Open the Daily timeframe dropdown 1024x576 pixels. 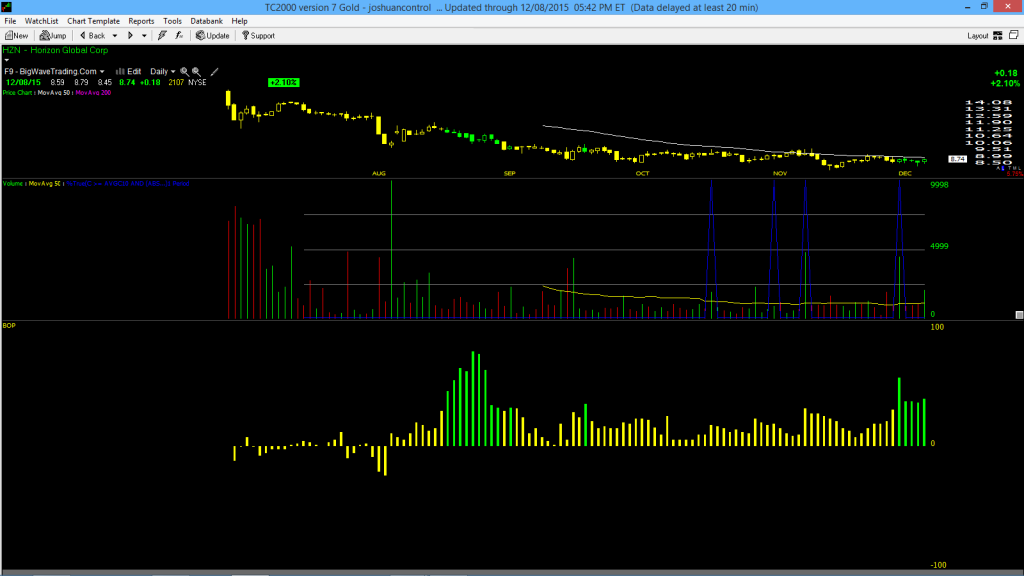coord(163,71)
